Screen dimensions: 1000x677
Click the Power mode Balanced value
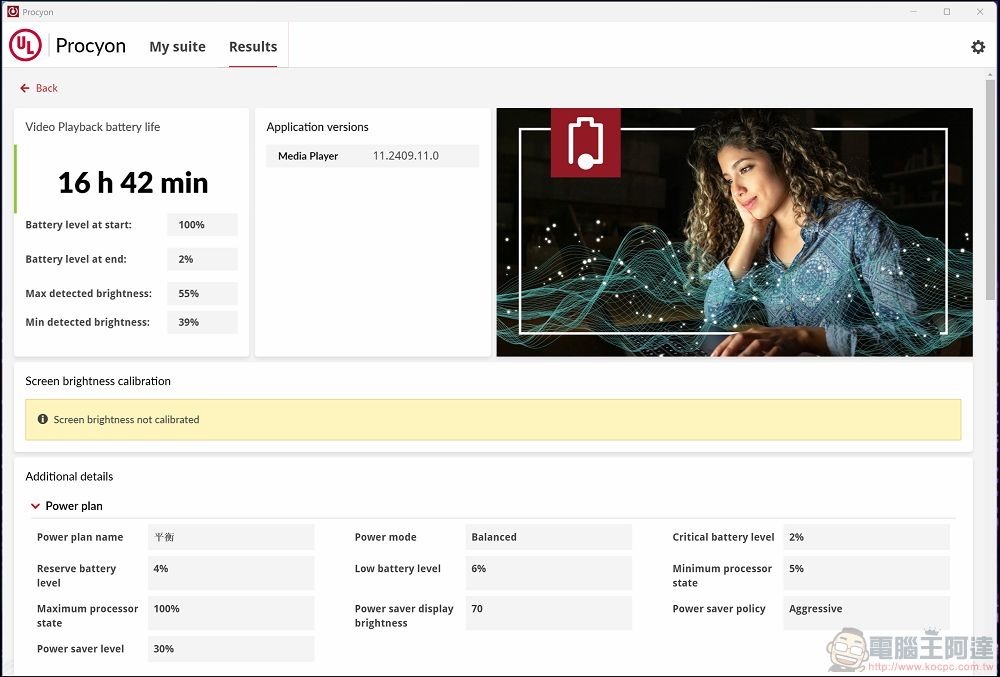pyautogui.click(x=548, y=537)
